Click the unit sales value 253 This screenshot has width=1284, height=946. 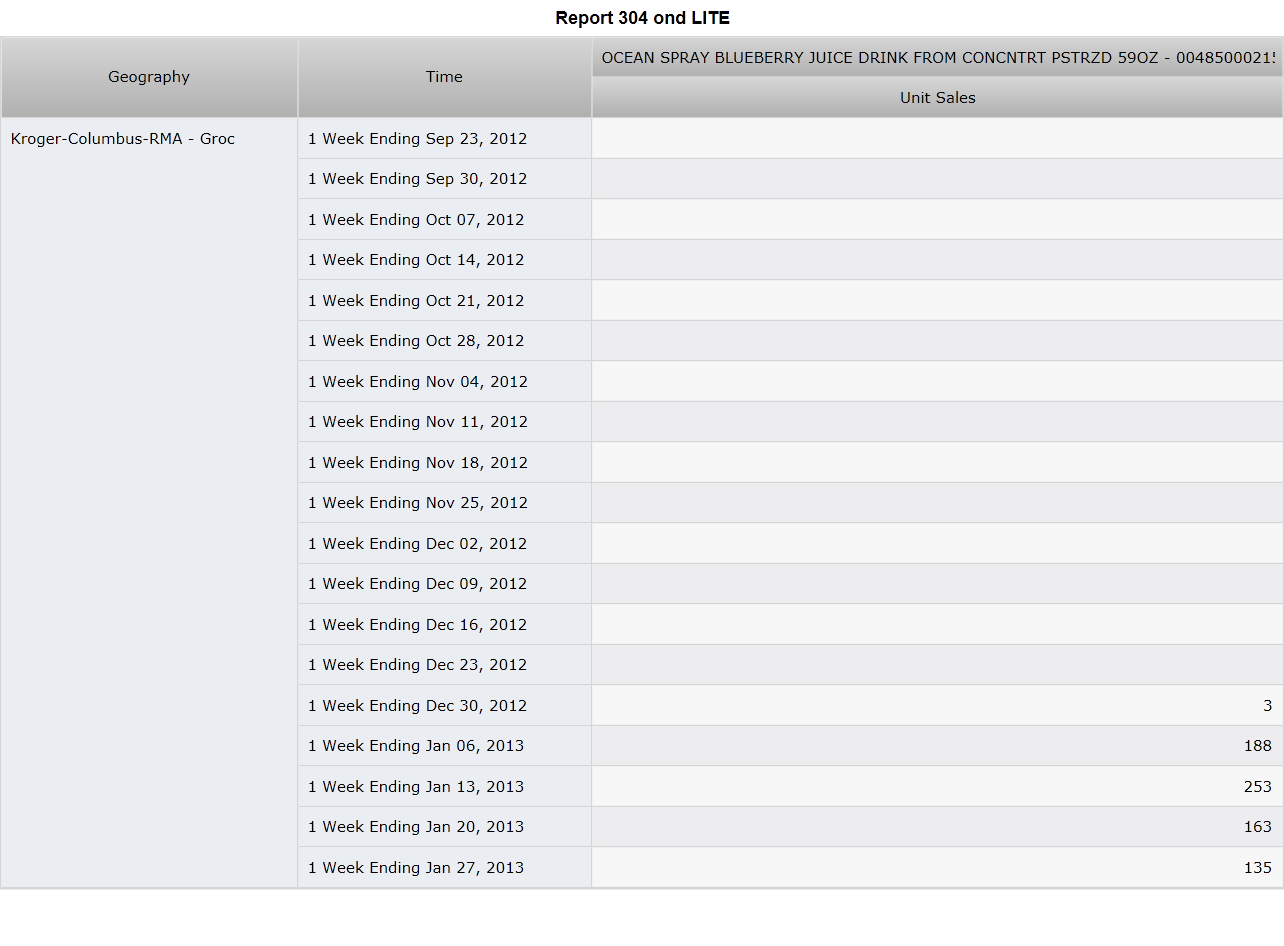1258,787
